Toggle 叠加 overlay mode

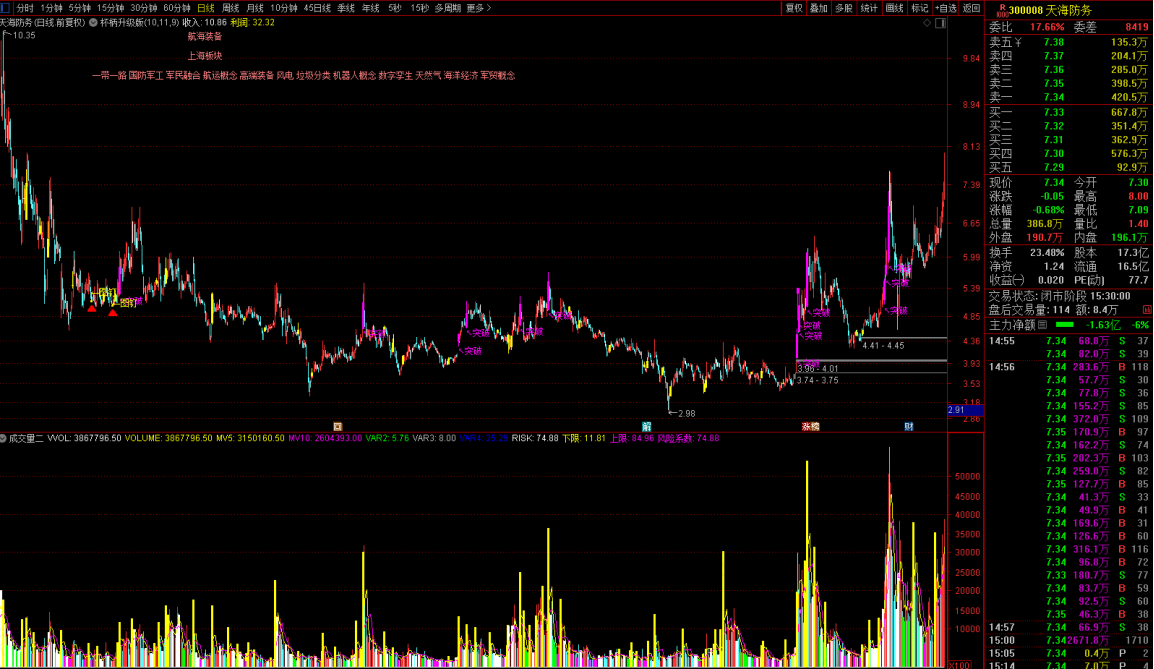point(818,8)
